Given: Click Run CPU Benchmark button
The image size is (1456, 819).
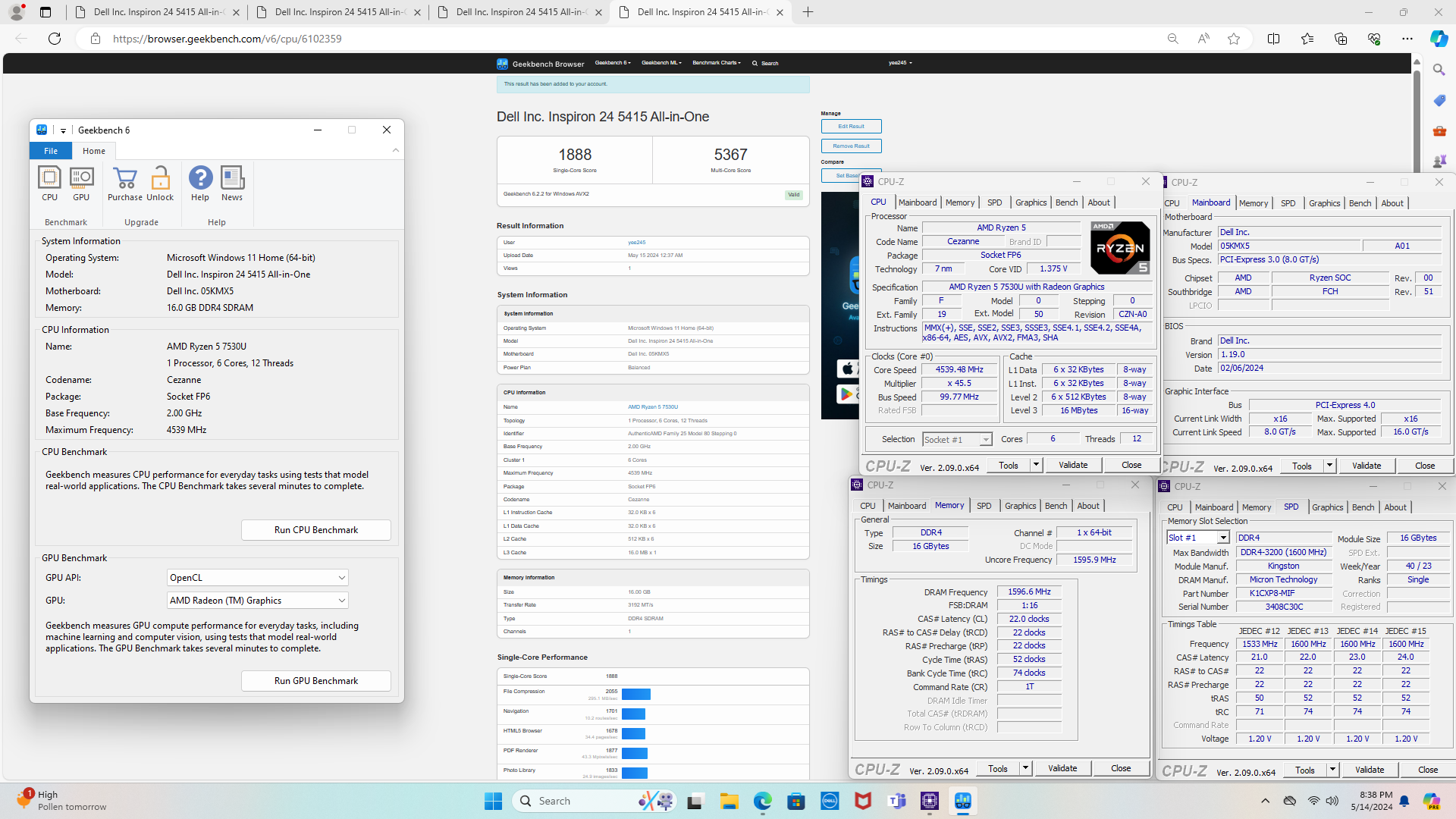Looking at the screenshot, I should click(x=316, y=530).
